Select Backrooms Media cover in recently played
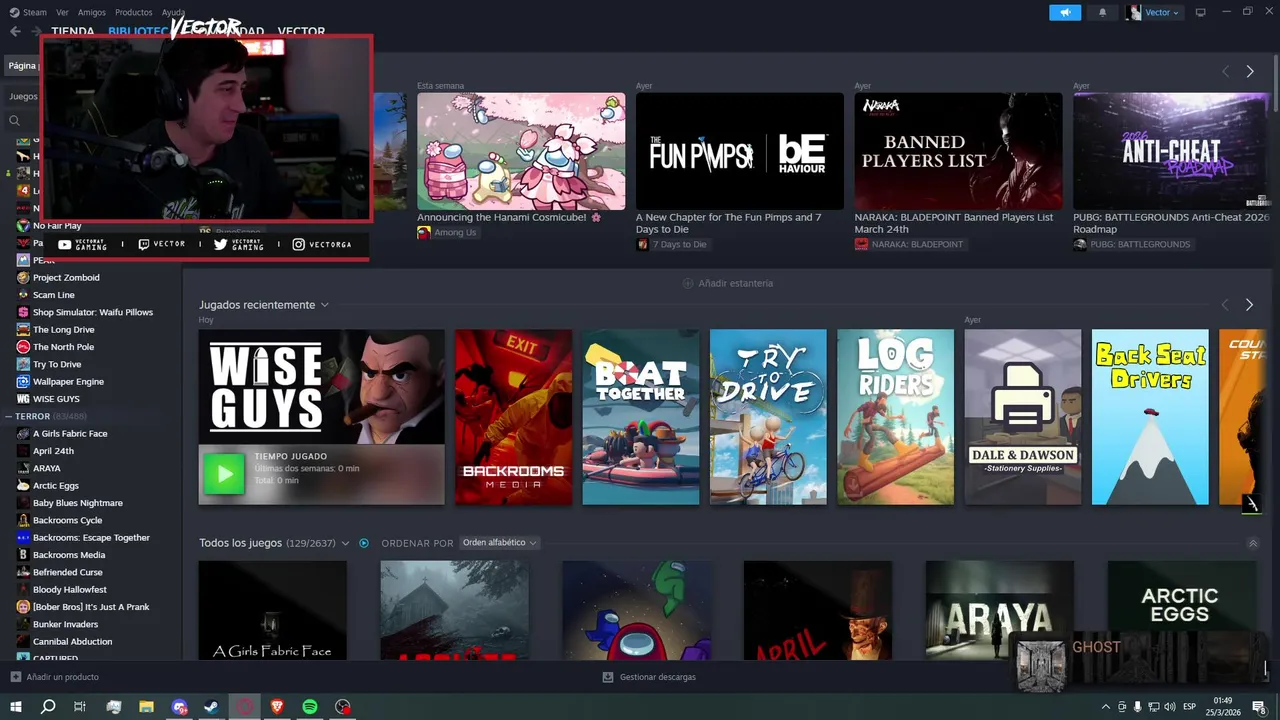The height and width of the screenshot is (720, 1280). (513, 417)
